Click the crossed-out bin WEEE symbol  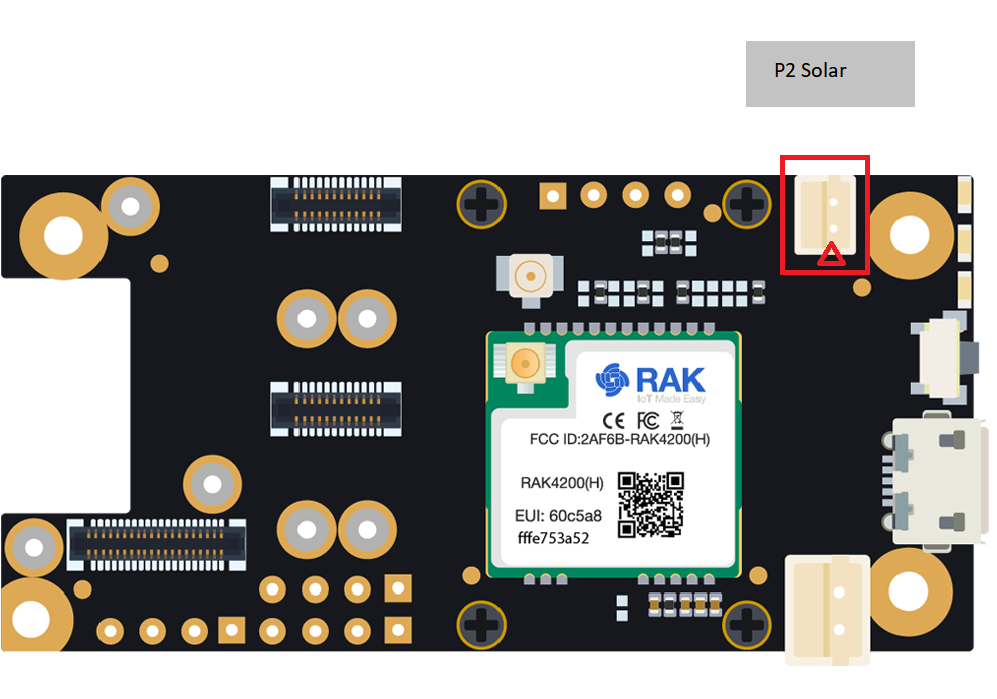[677, 420]
